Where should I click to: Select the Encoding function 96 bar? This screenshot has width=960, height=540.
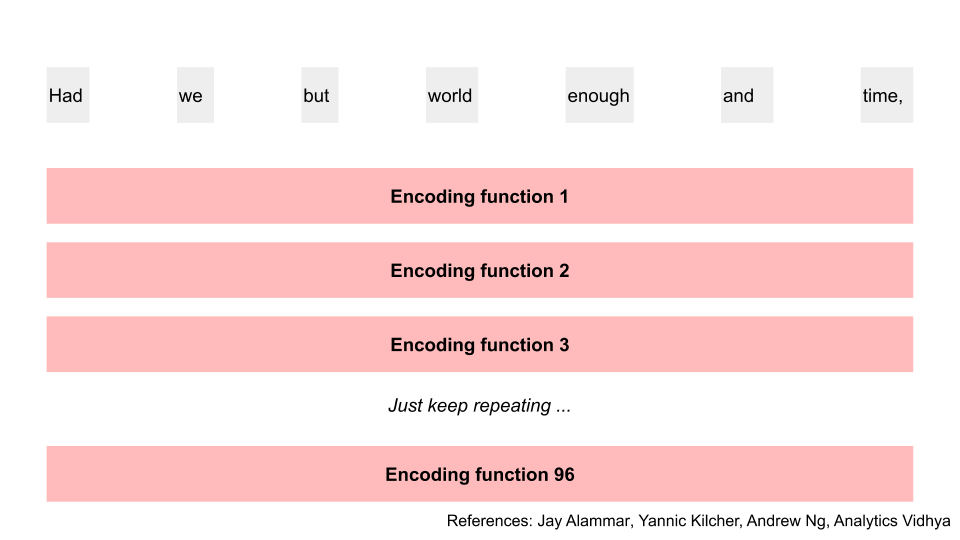point(479,474)
